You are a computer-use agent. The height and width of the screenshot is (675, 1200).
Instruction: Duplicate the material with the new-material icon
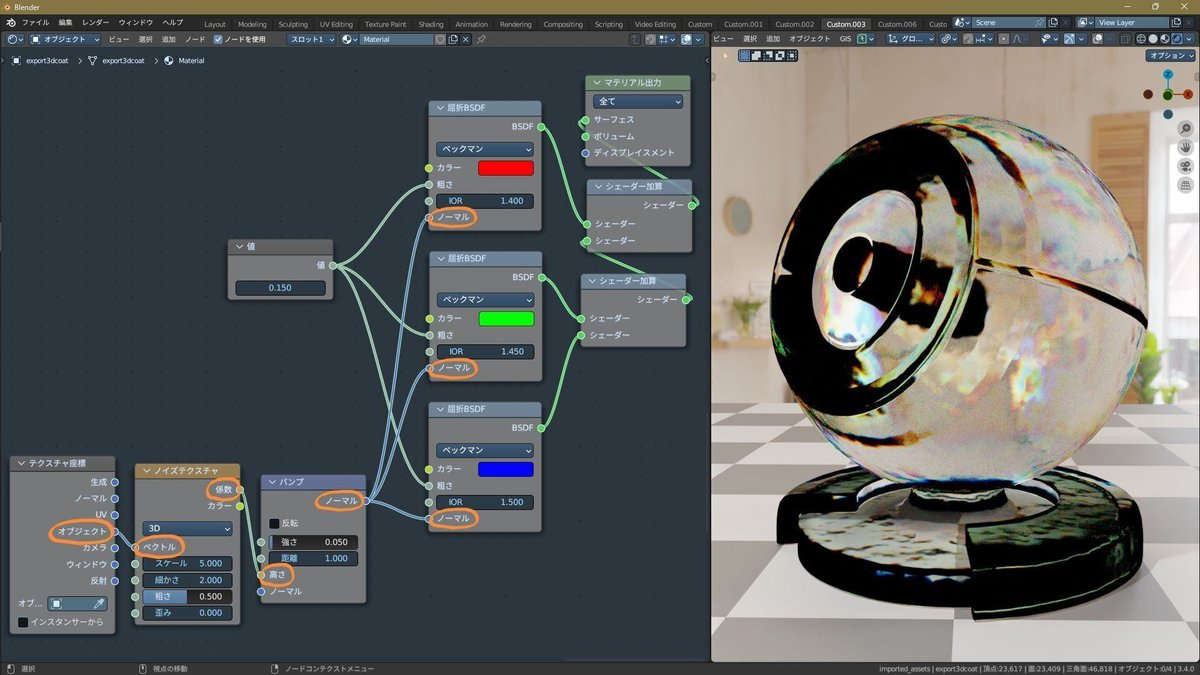pyautogui.click(x=454, y=39)
